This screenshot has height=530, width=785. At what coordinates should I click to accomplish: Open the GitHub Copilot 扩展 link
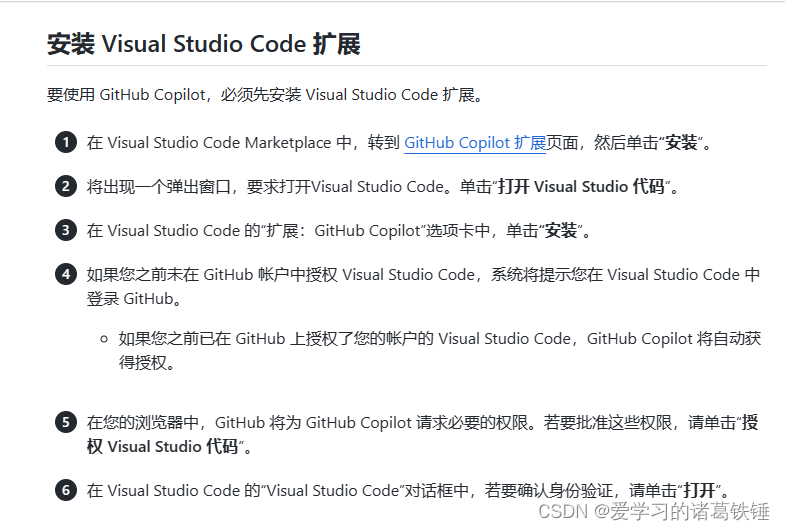point(475,143)
